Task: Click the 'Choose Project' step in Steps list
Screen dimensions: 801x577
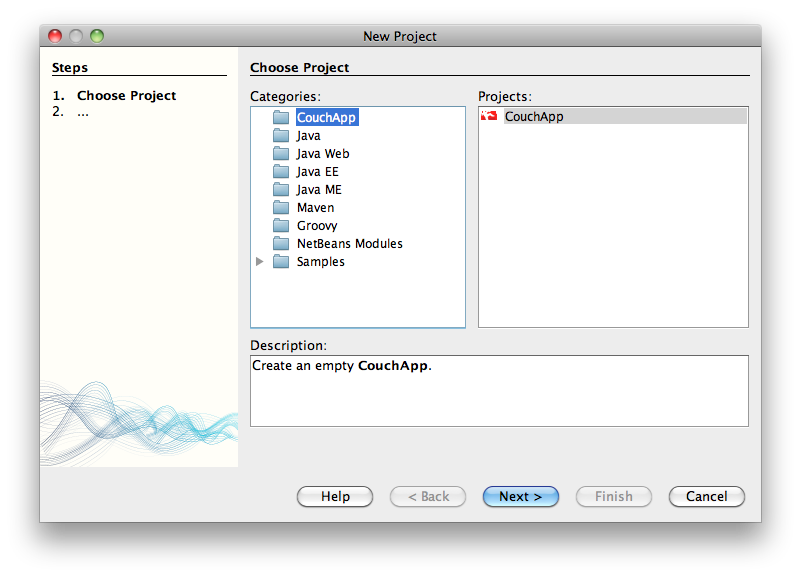Action: click(x=126, y=95)
